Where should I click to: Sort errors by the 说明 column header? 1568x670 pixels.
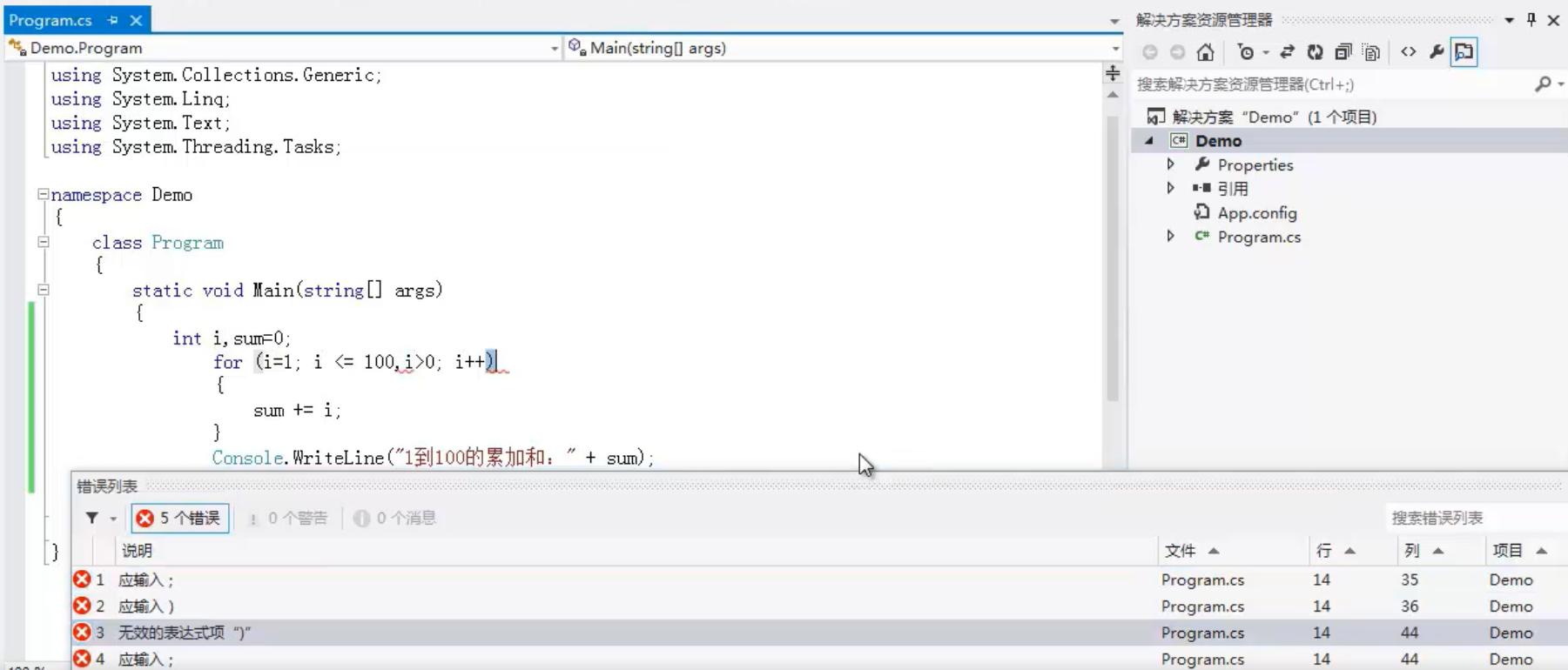coord(636,551)
